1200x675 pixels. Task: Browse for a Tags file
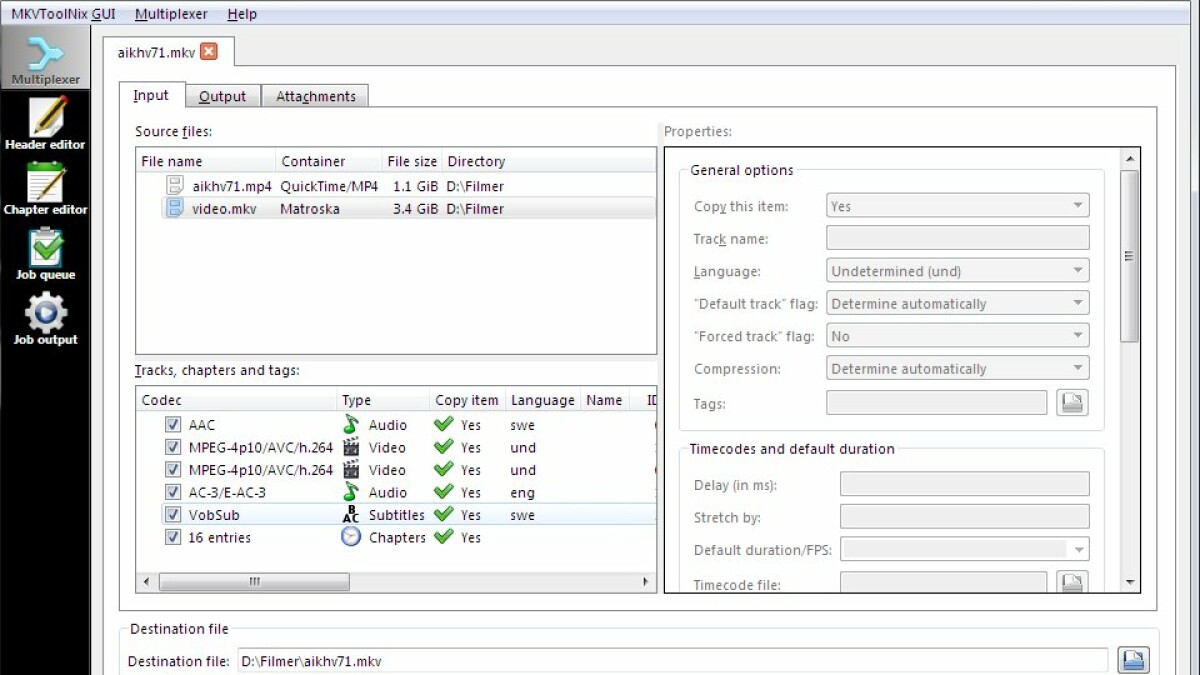coord(1072,403)
